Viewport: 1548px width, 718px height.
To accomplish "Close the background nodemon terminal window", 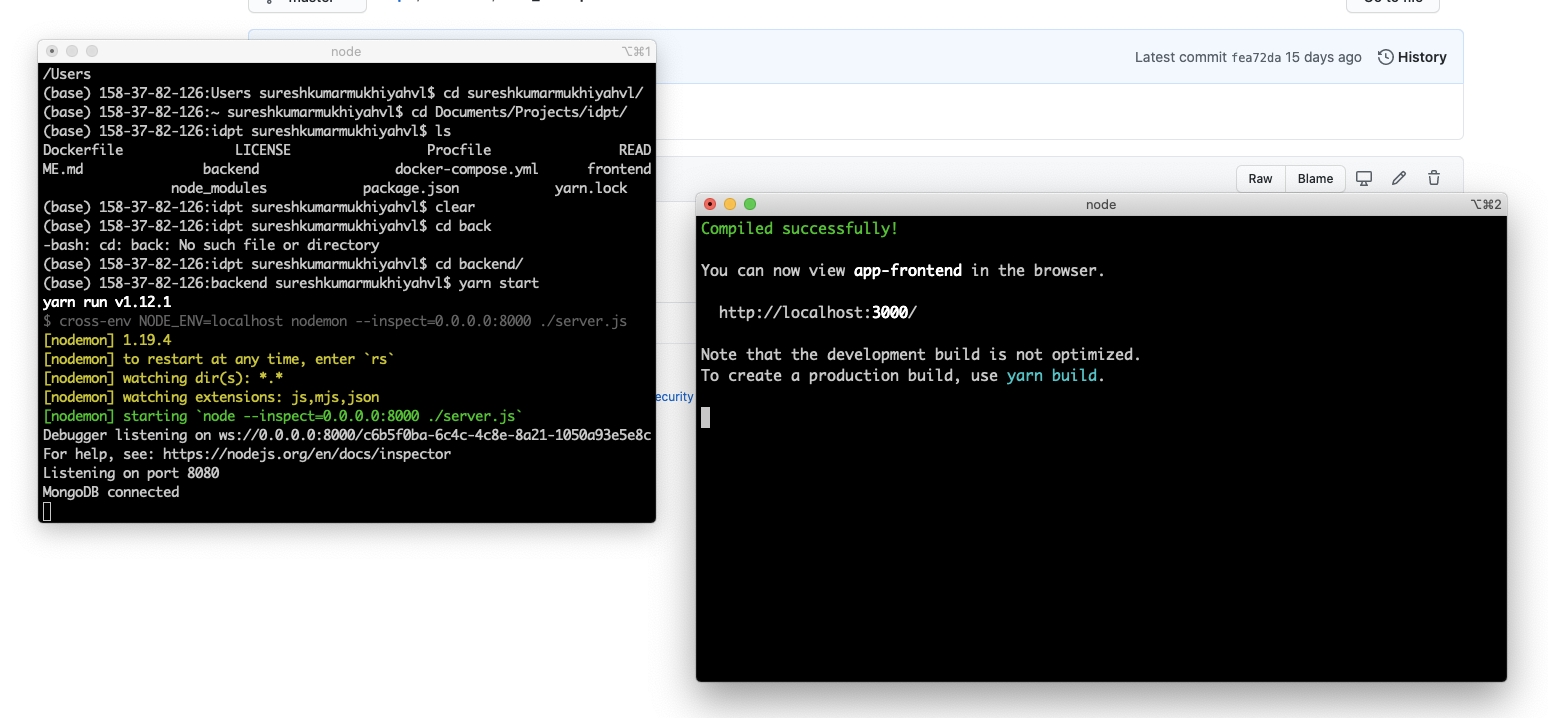I will coord(52,51).
